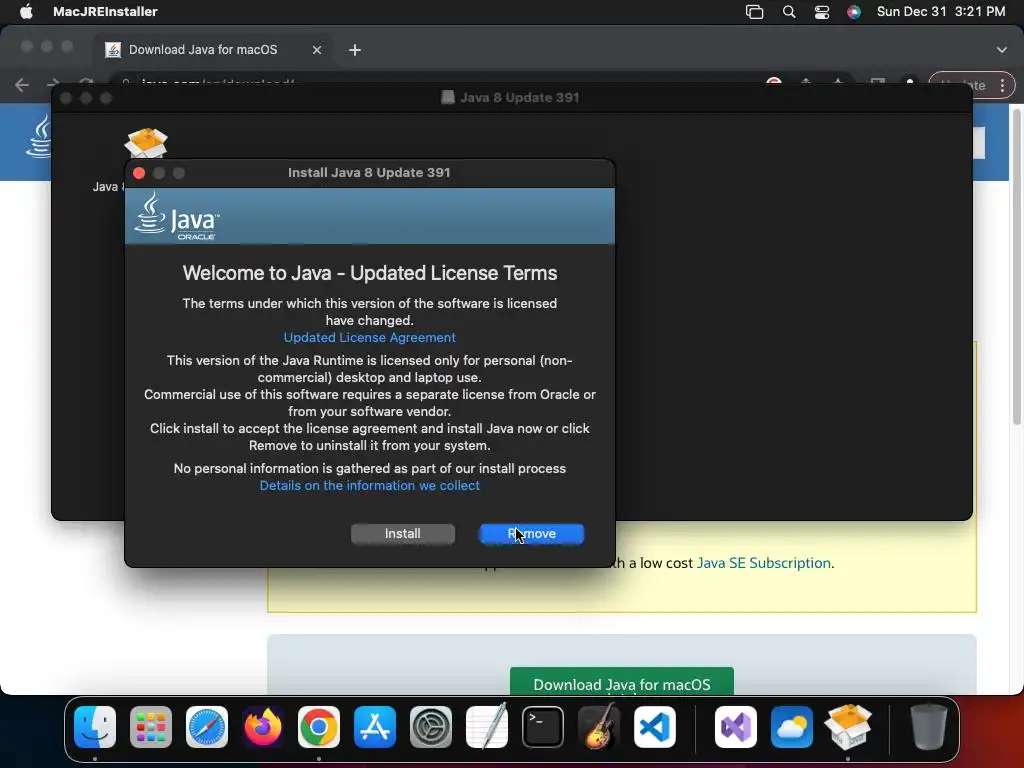
Task: Open Chrome three-dot menu
Action: click(x=1002, y=85)
